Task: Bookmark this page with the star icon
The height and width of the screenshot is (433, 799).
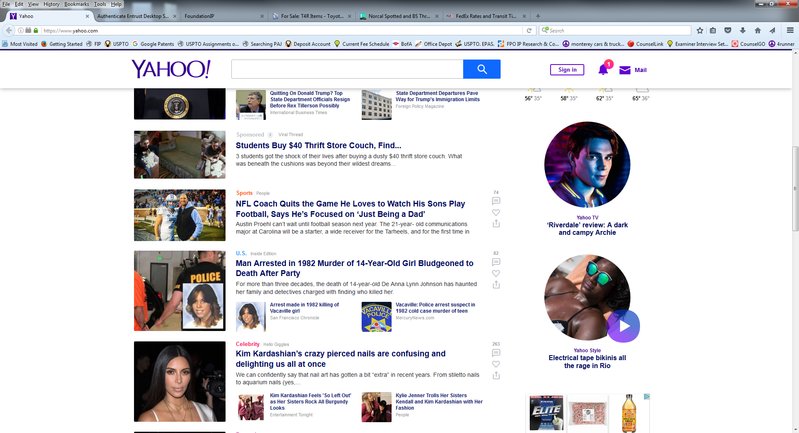Action: click(700, 31)
